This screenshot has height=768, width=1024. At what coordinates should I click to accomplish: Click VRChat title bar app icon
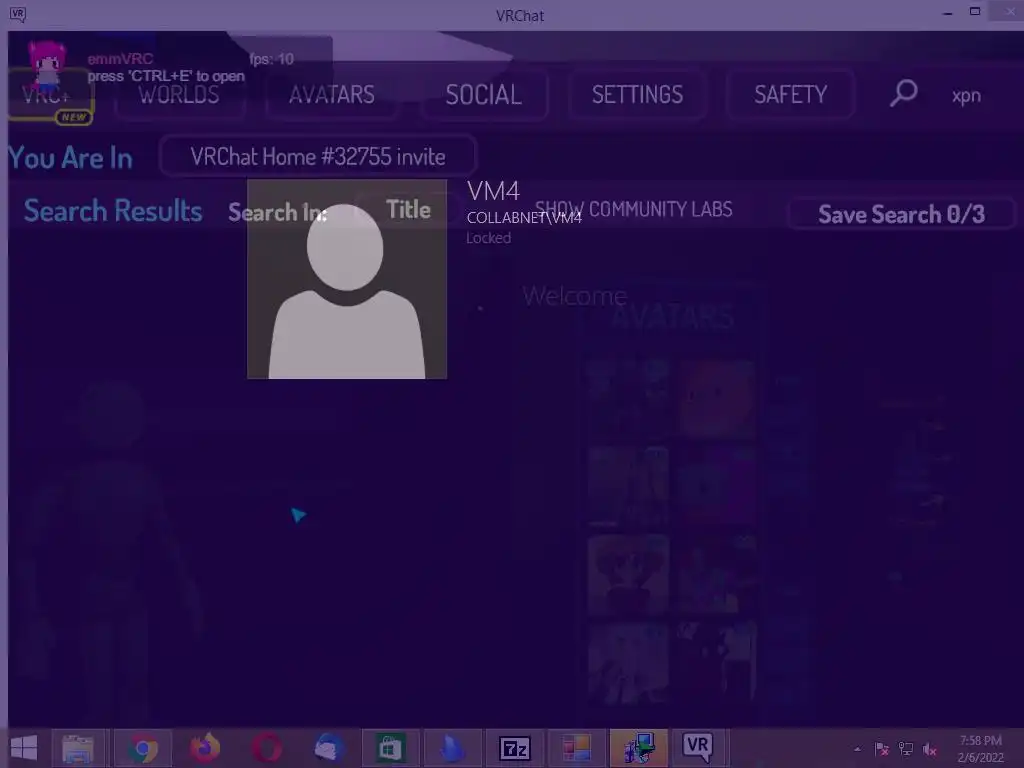click(x=18, y=14)
